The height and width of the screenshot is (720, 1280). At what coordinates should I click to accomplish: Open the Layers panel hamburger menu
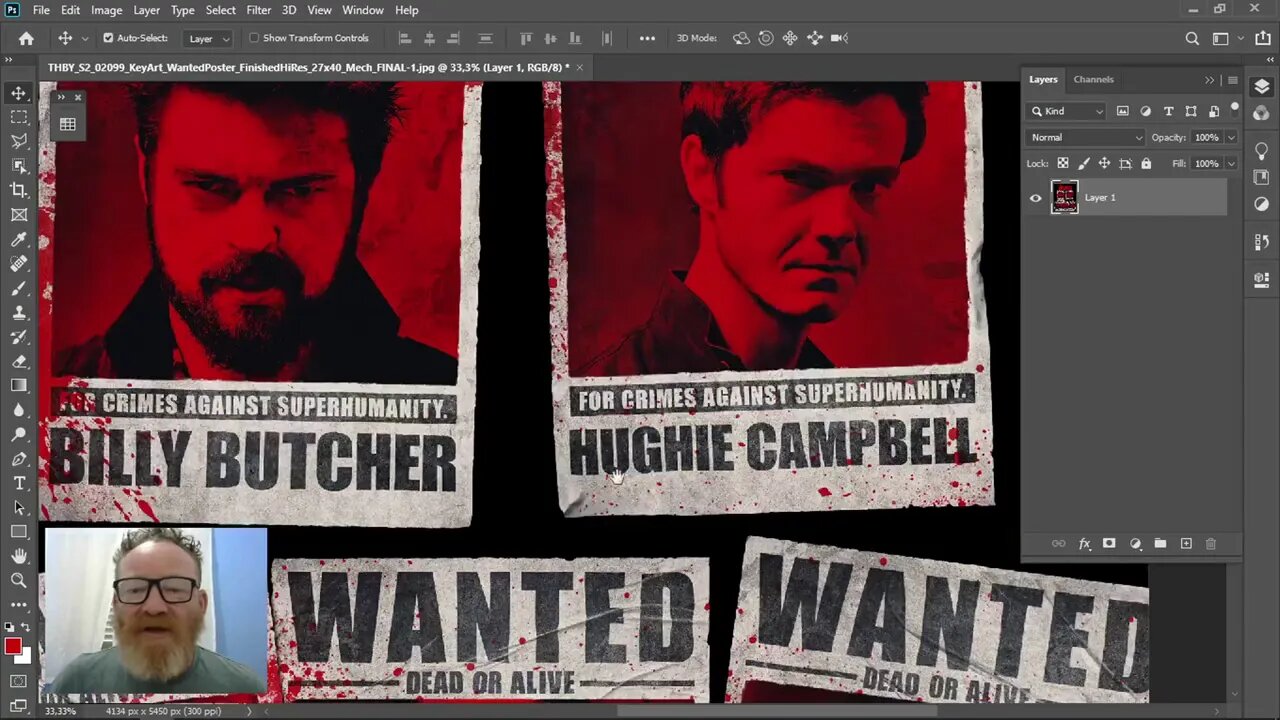1232,80
